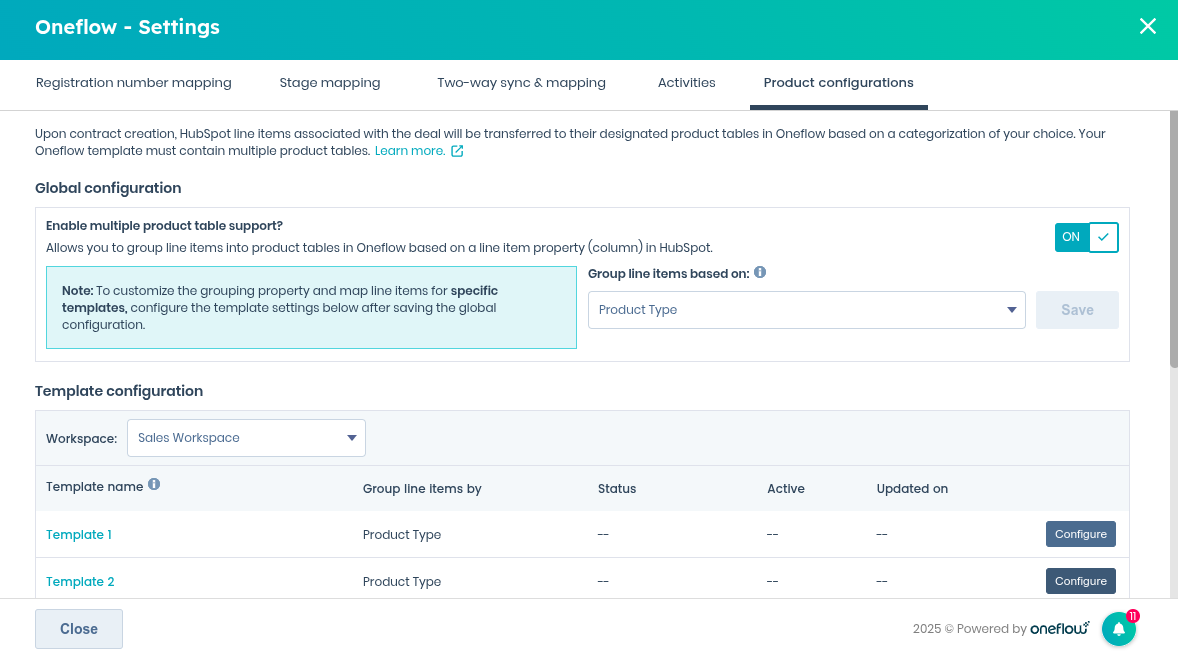Open the Product Type grouping dropdown
Image resolution: width=1178 pixels, height=656 pixels.
806,310
